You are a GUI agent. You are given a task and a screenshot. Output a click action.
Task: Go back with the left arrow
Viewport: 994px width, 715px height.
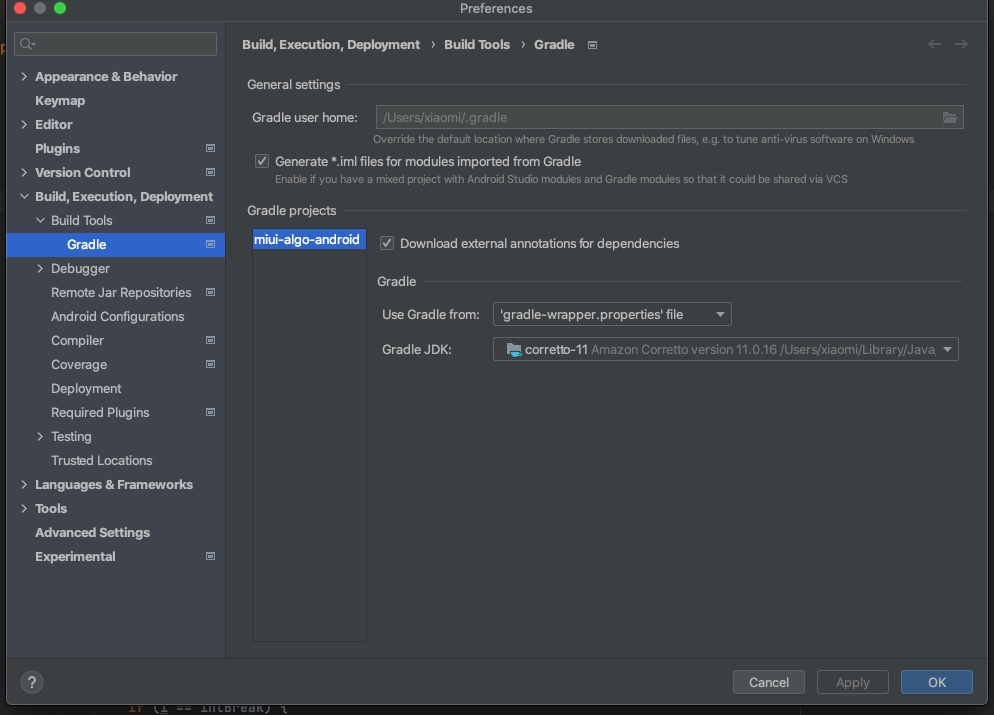point(934,44)
